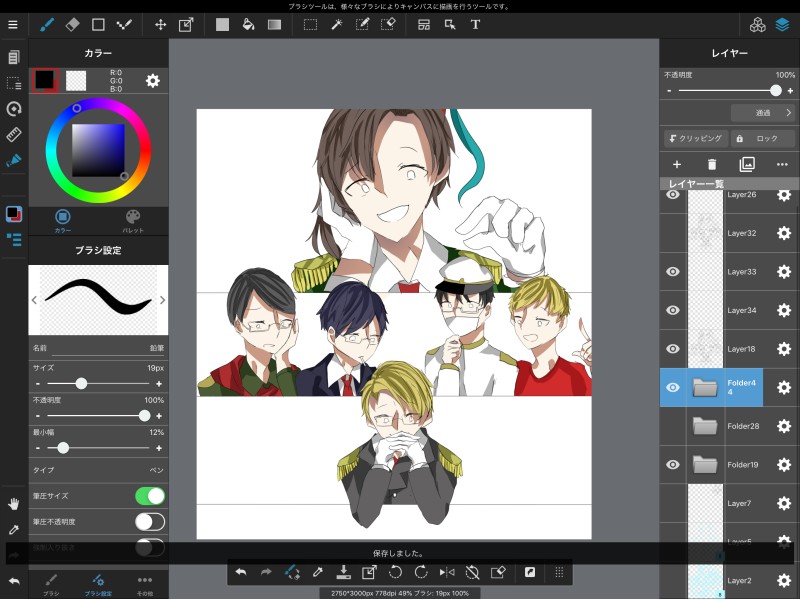800x599 pixels.
Task: Click the save download icon in bottom bar
Action: (x=343, y=572)
